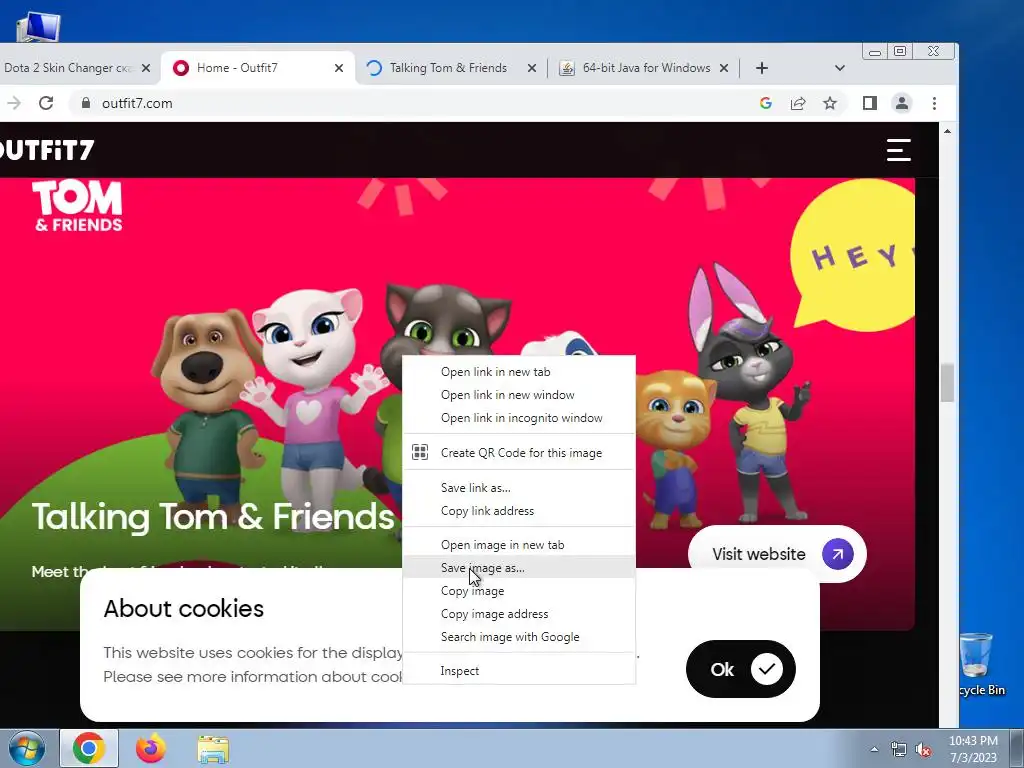Open Windows Explorer from taskbar
1024x768 pixels.
tap(213, 749)
